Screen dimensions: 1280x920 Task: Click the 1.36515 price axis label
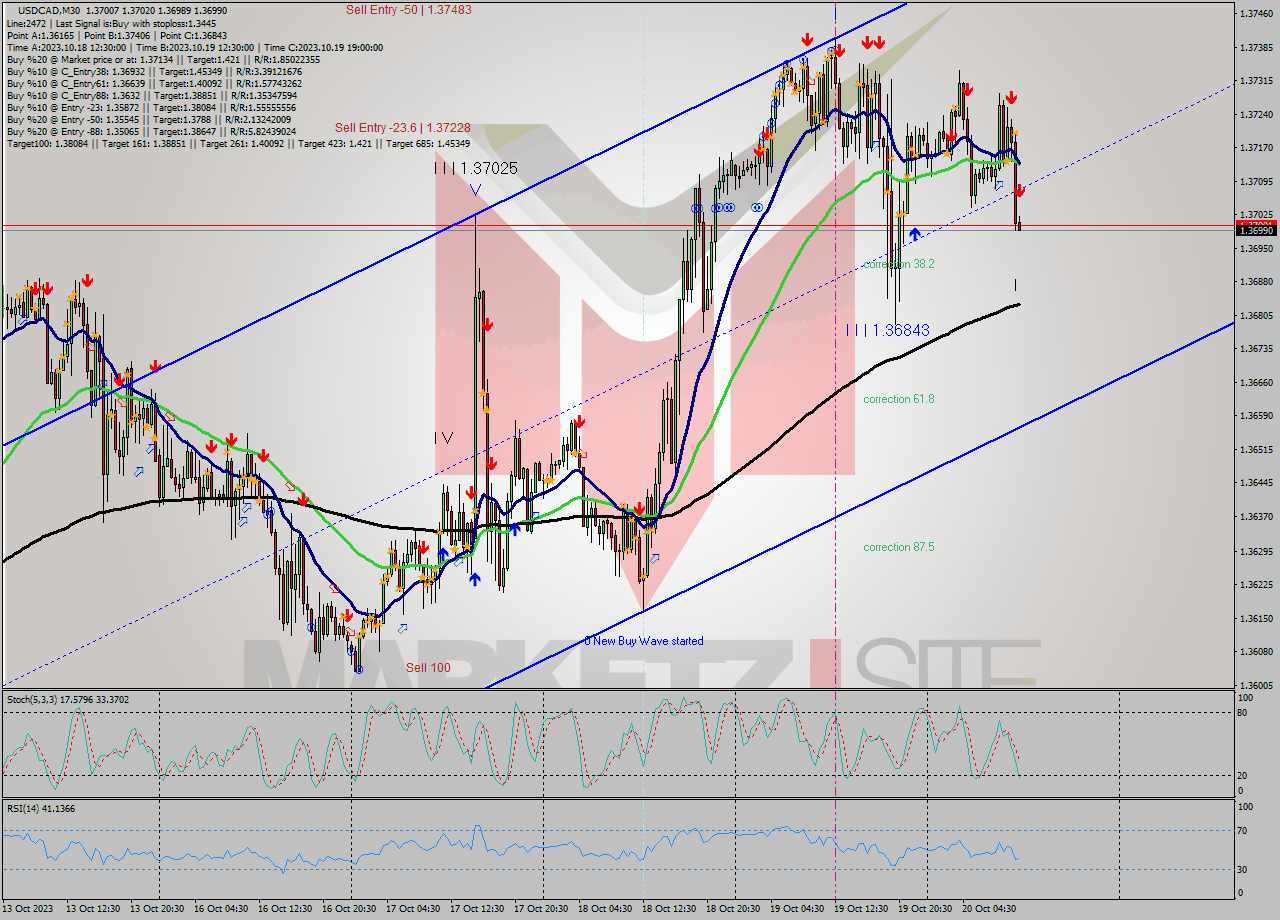(1256, 450)
